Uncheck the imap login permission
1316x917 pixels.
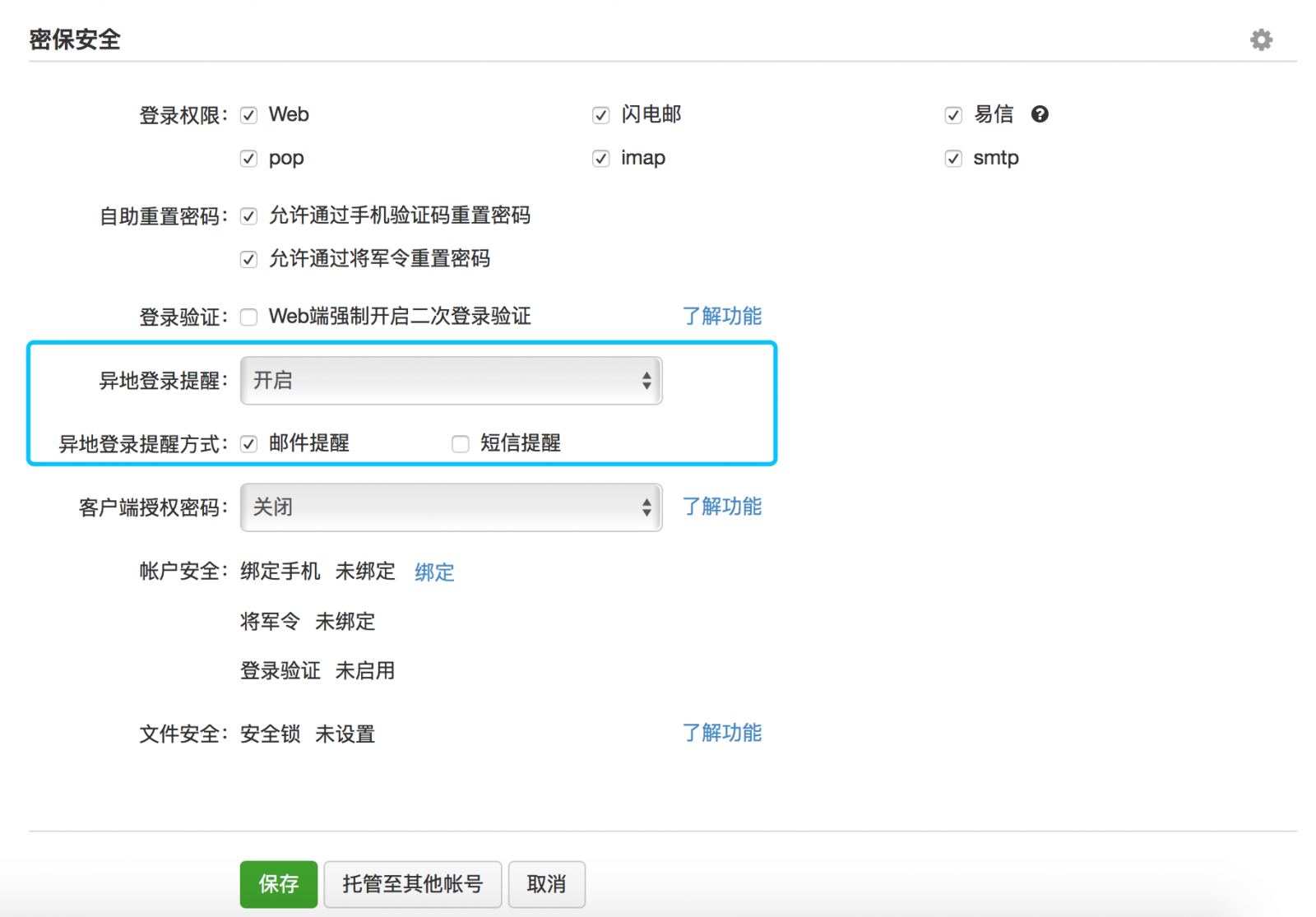click(600, 158)
